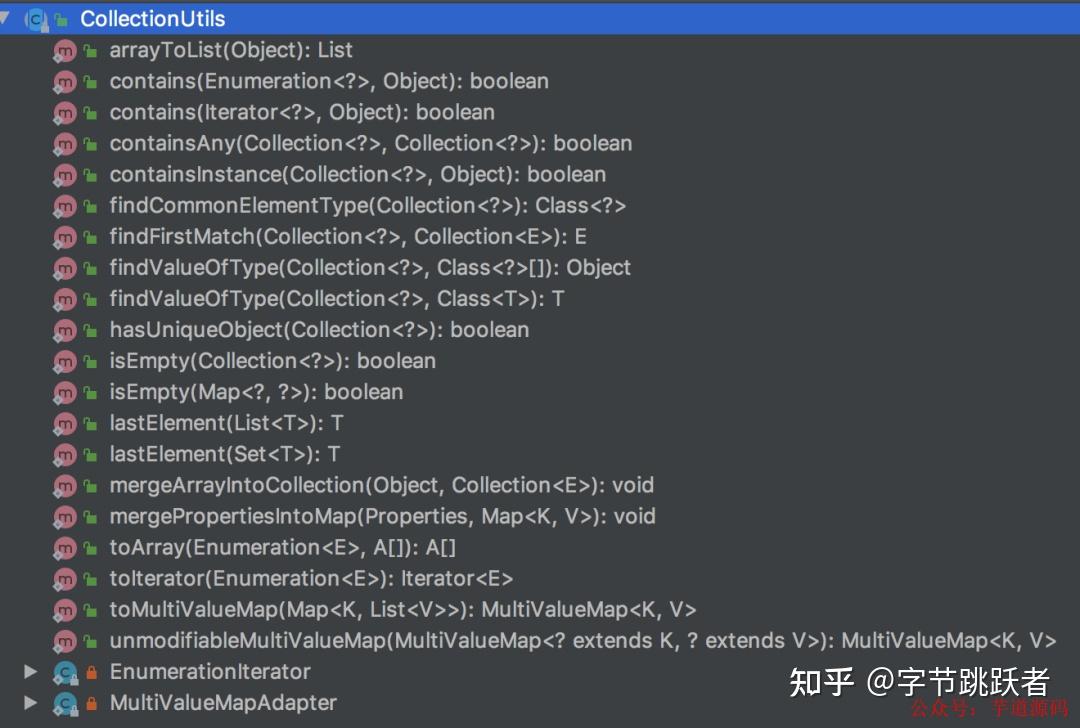Select mergeArrayIntoCollection method entry
The height and width of the screenshot is (728, 1080).
tap(381, 485)
